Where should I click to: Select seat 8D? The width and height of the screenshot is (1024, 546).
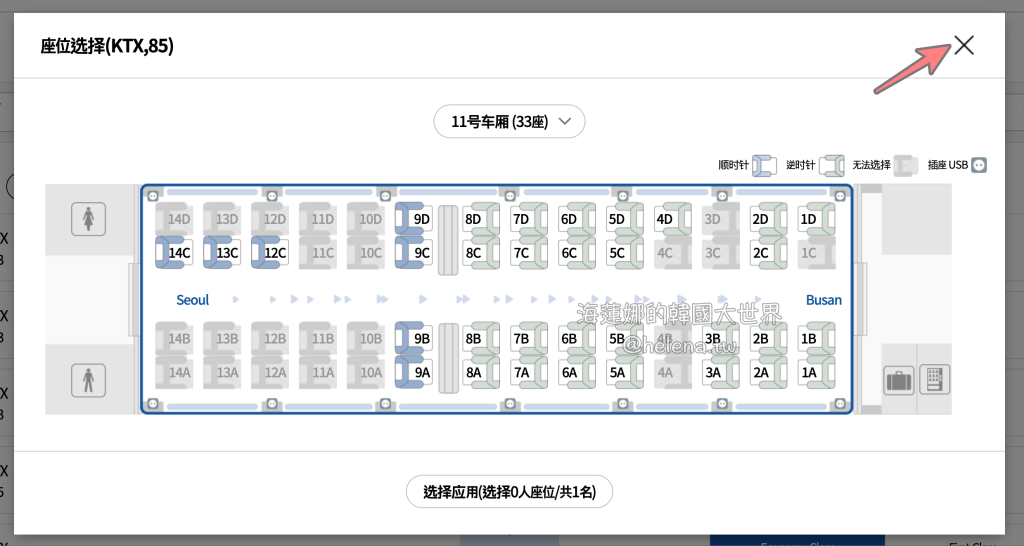pyautogui.click(x=481, y=219)
